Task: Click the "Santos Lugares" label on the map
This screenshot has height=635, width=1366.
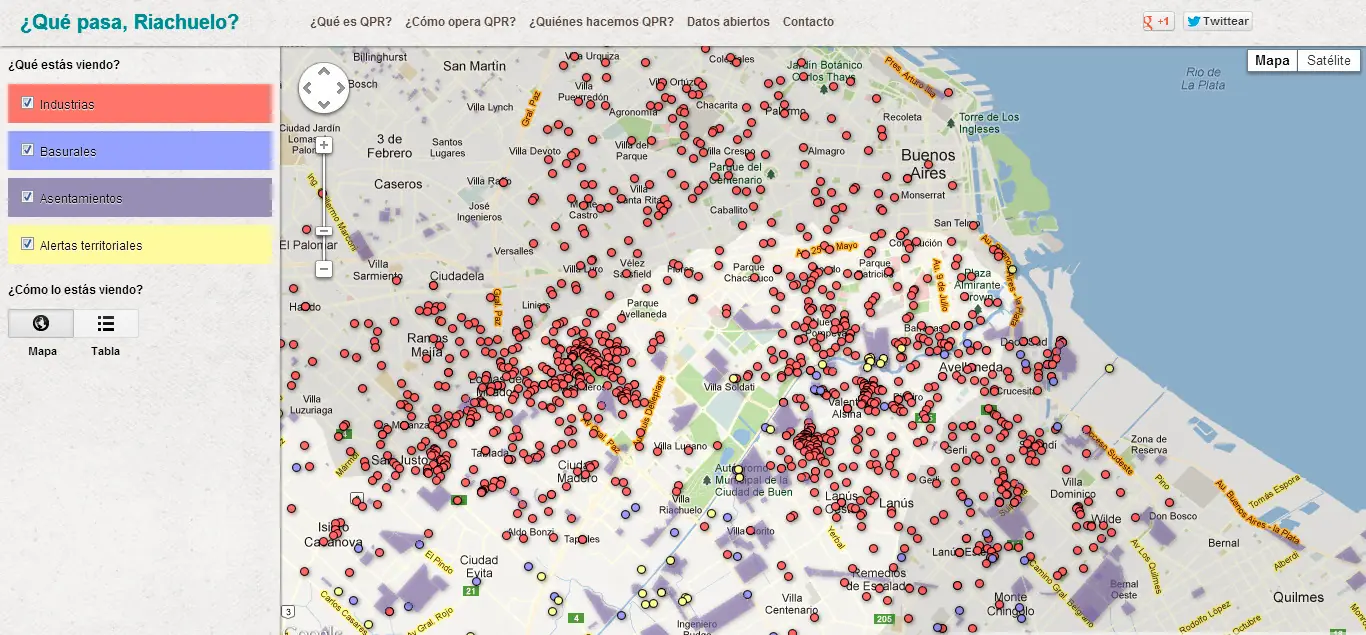Action: click(447, 147)
